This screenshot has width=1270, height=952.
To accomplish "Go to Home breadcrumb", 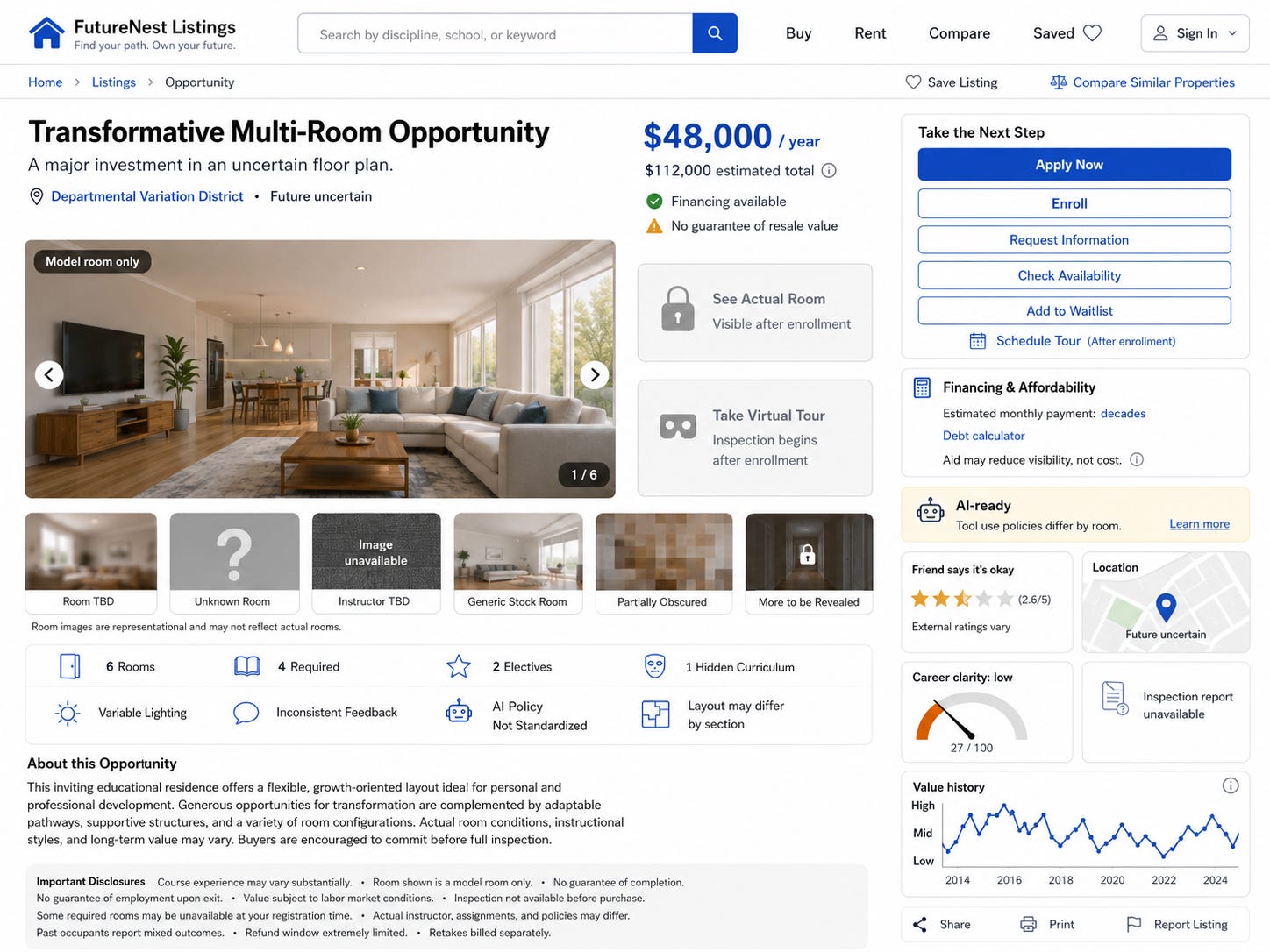I will point(45,82).
